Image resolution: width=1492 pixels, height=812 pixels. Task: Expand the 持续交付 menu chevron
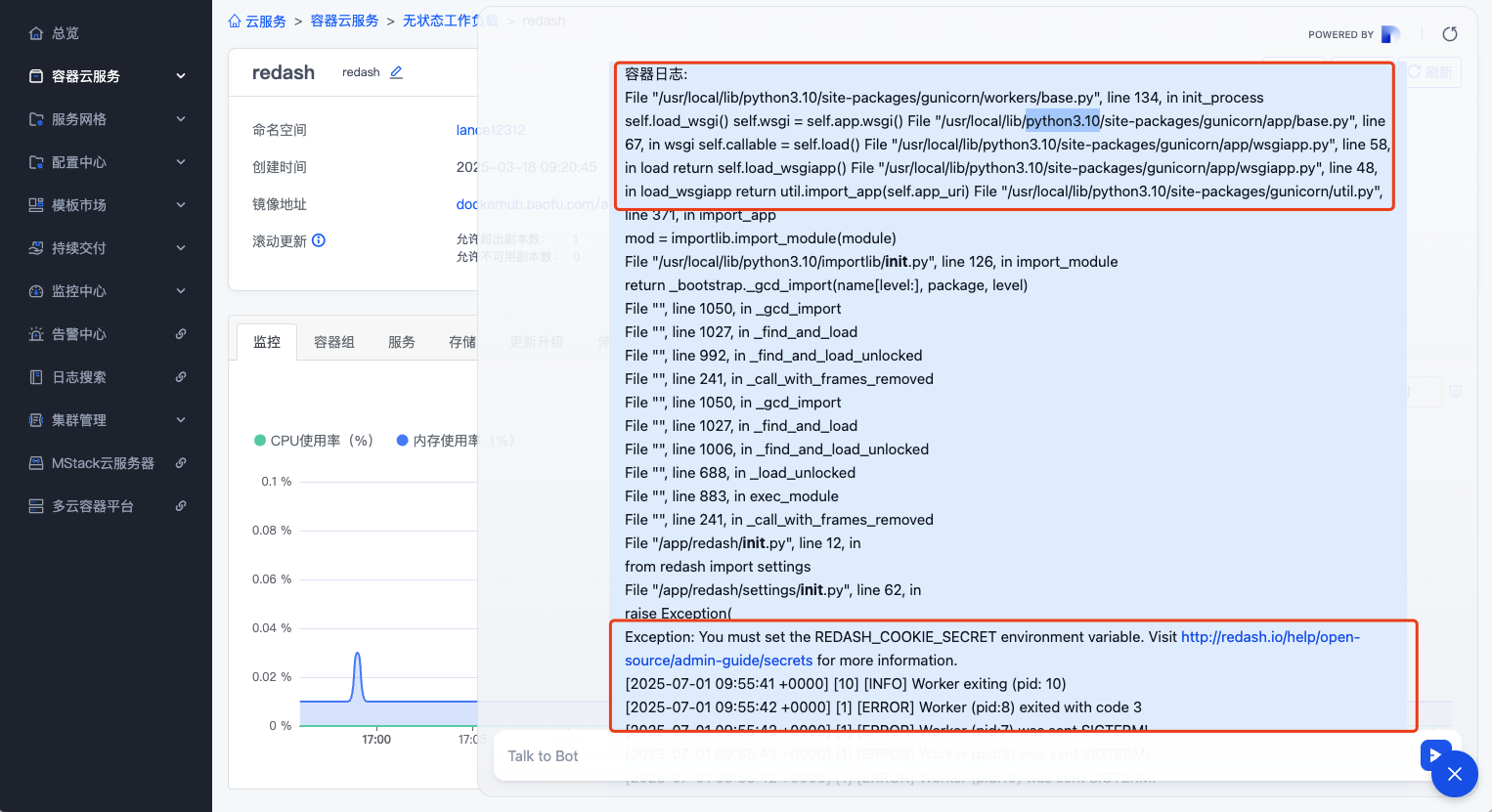click(x=181, y=248)
